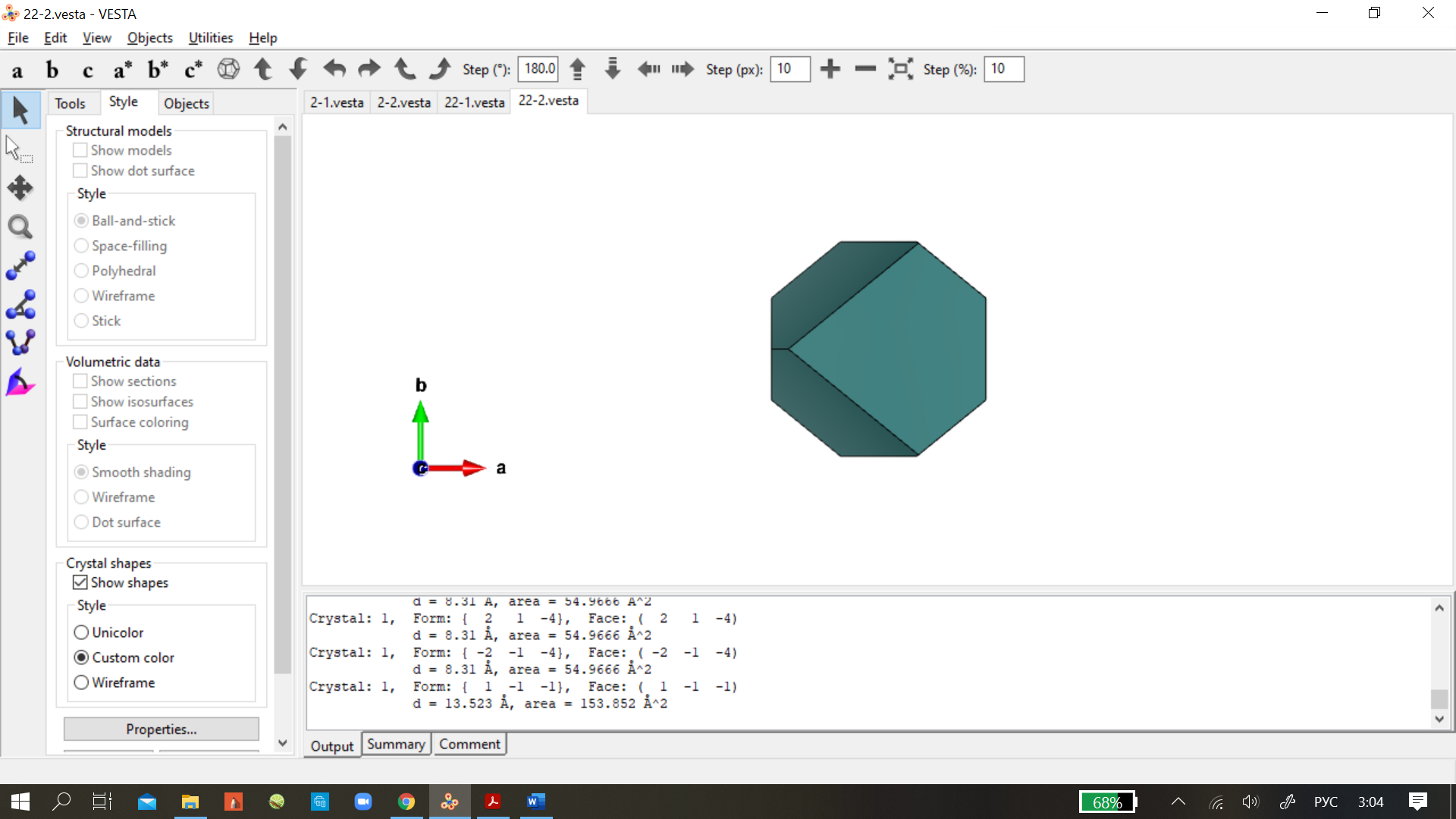
Task: Rotate the crystal upward around x axis
Action: point(263,69)
